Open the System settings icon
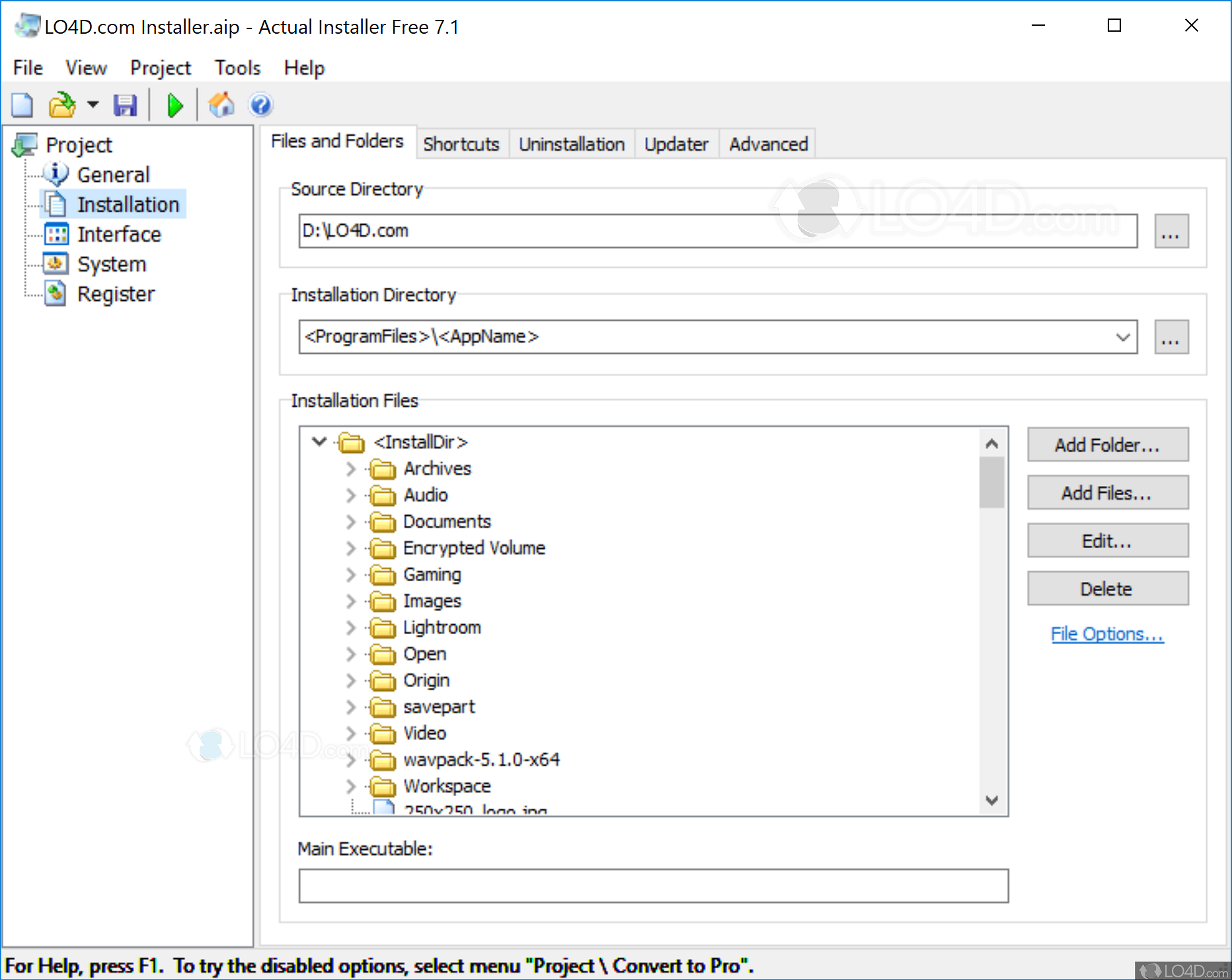1232x980 pixels. 56,263
